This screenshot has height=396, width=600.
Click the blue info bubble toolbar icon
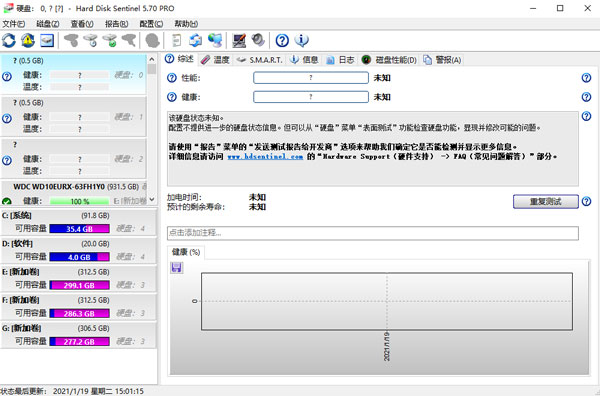302,40
